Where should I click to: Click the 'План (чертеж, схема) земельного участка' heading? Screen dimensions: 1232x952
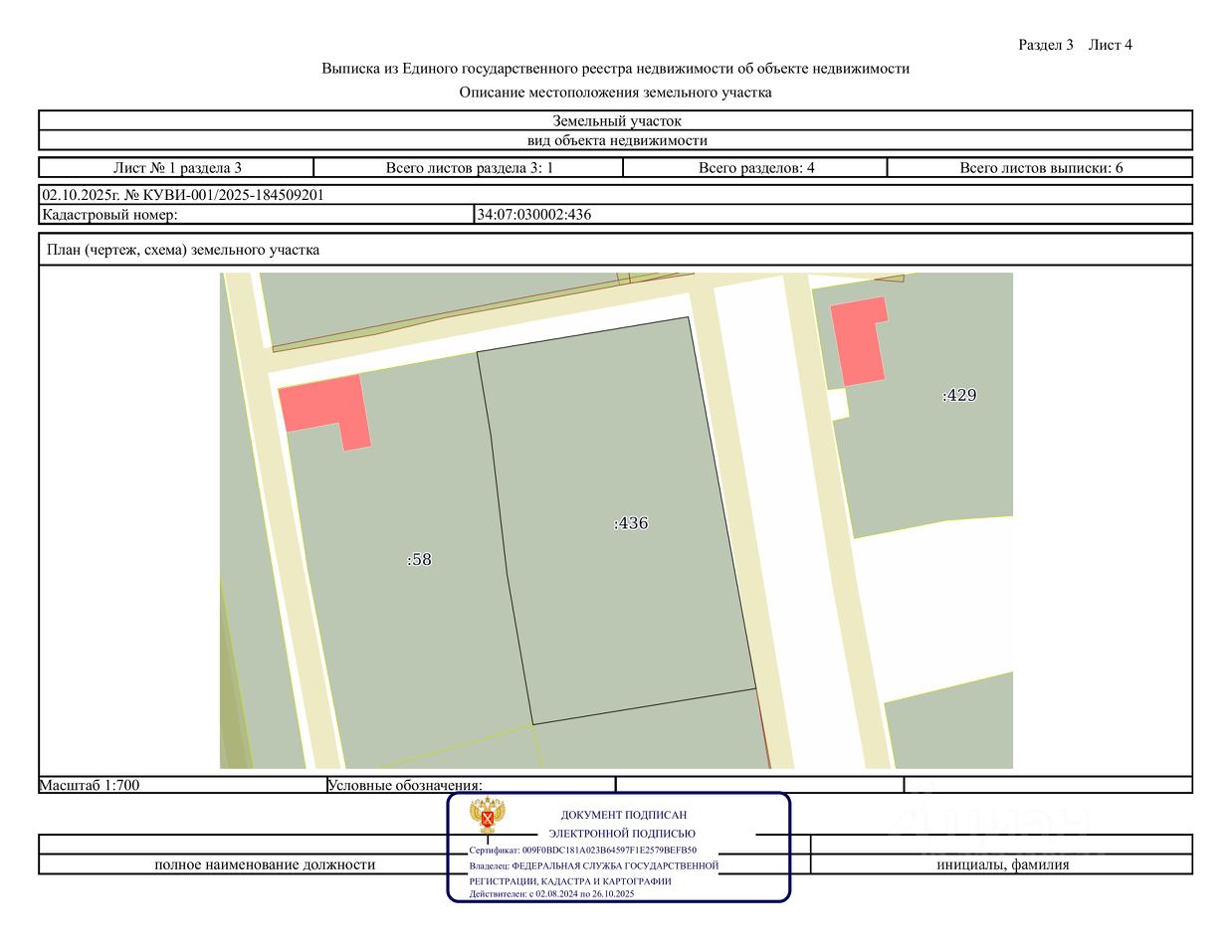click(183, 250)
